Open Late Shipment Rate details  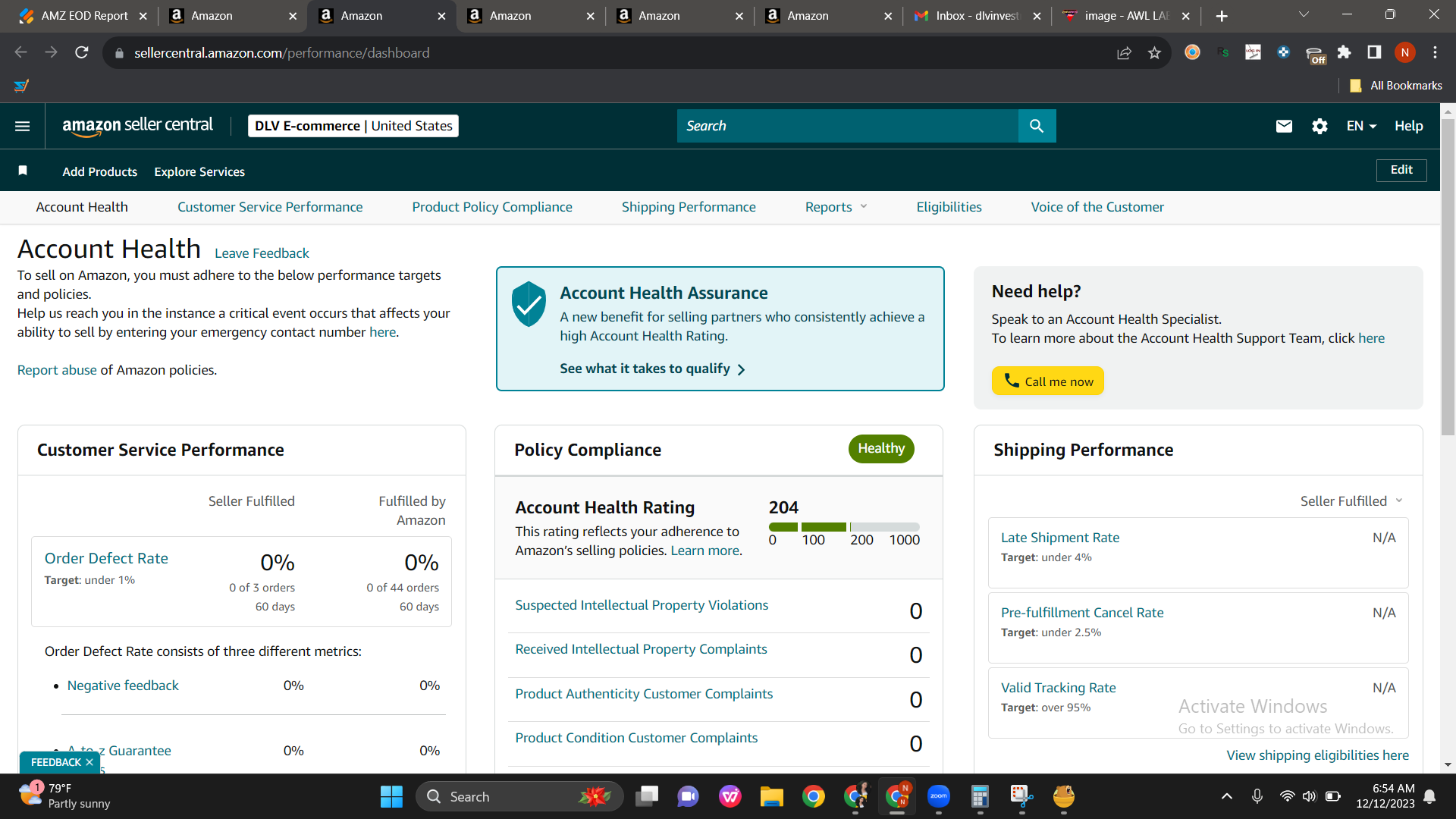(x=1060, y=538)
